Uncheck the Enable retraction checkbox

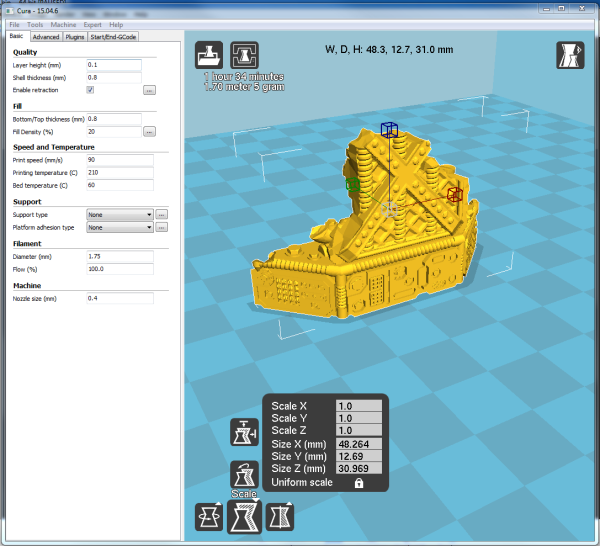click(90, 90)
